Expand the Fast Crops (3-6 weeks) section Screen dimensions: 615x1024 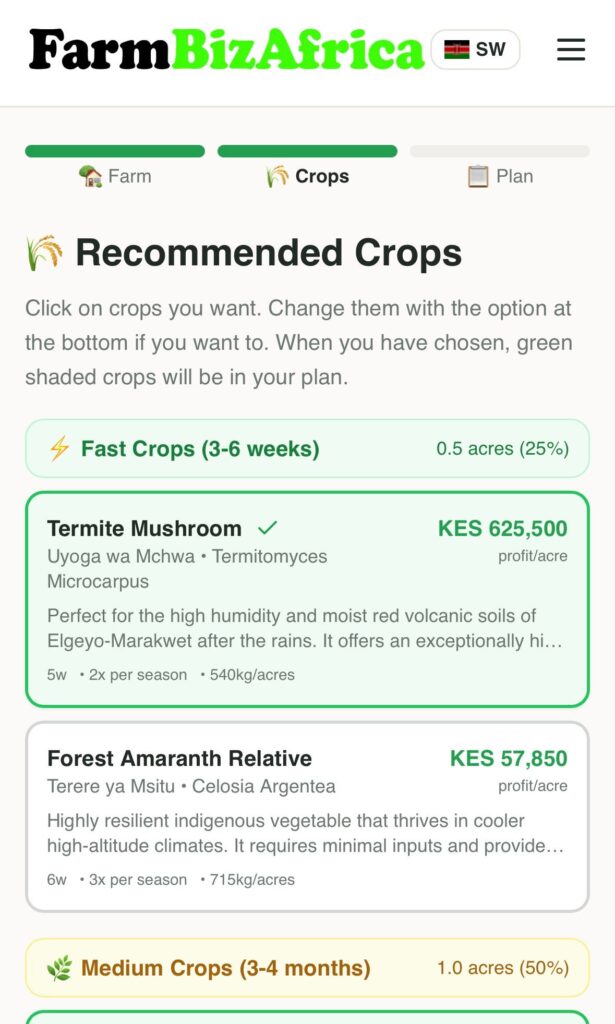pos(308,449)
